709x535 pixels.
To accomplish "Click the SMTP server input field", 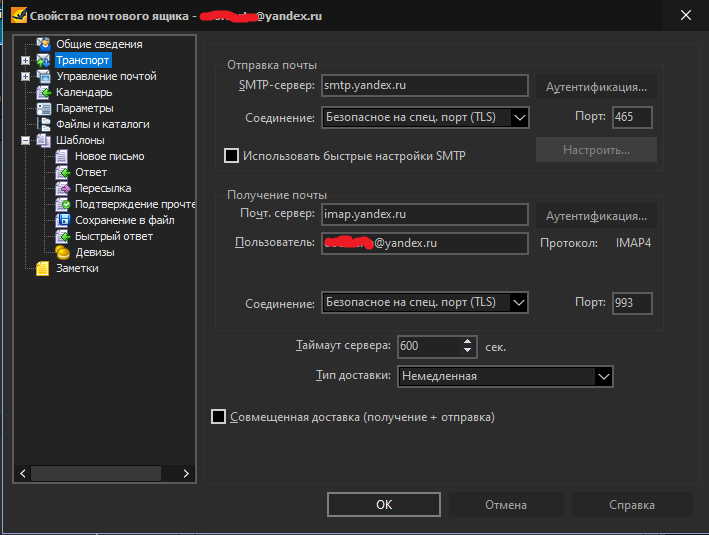I will (x=425, y=85).
